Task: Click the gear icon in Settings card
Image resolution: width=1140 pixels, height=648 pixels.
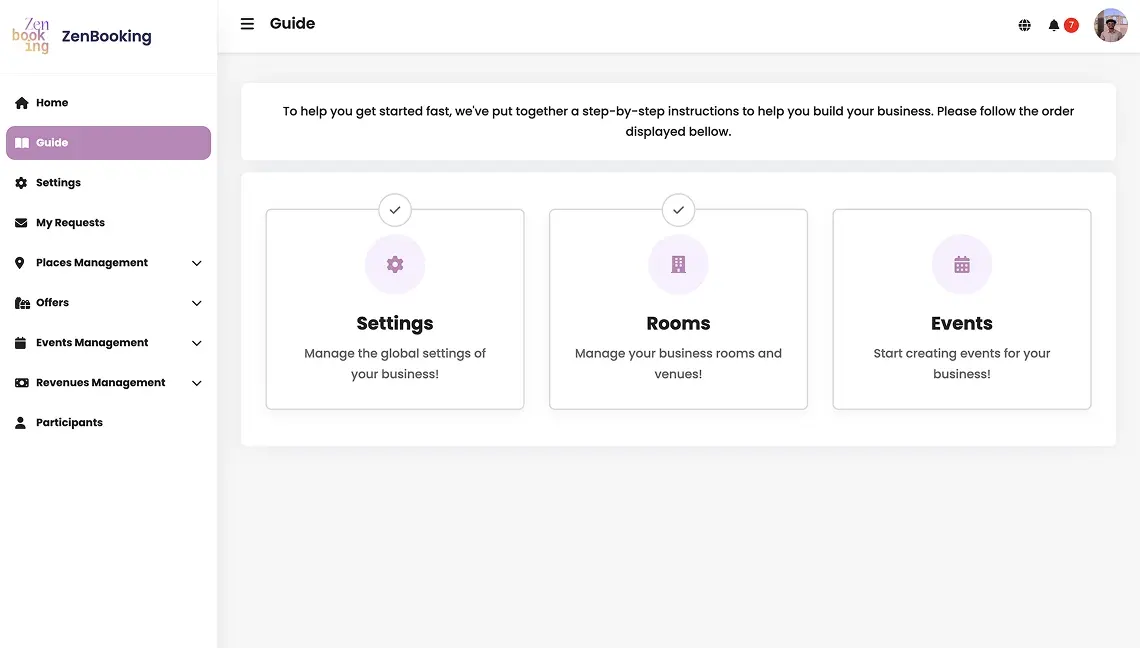Action: click(395, 264)
